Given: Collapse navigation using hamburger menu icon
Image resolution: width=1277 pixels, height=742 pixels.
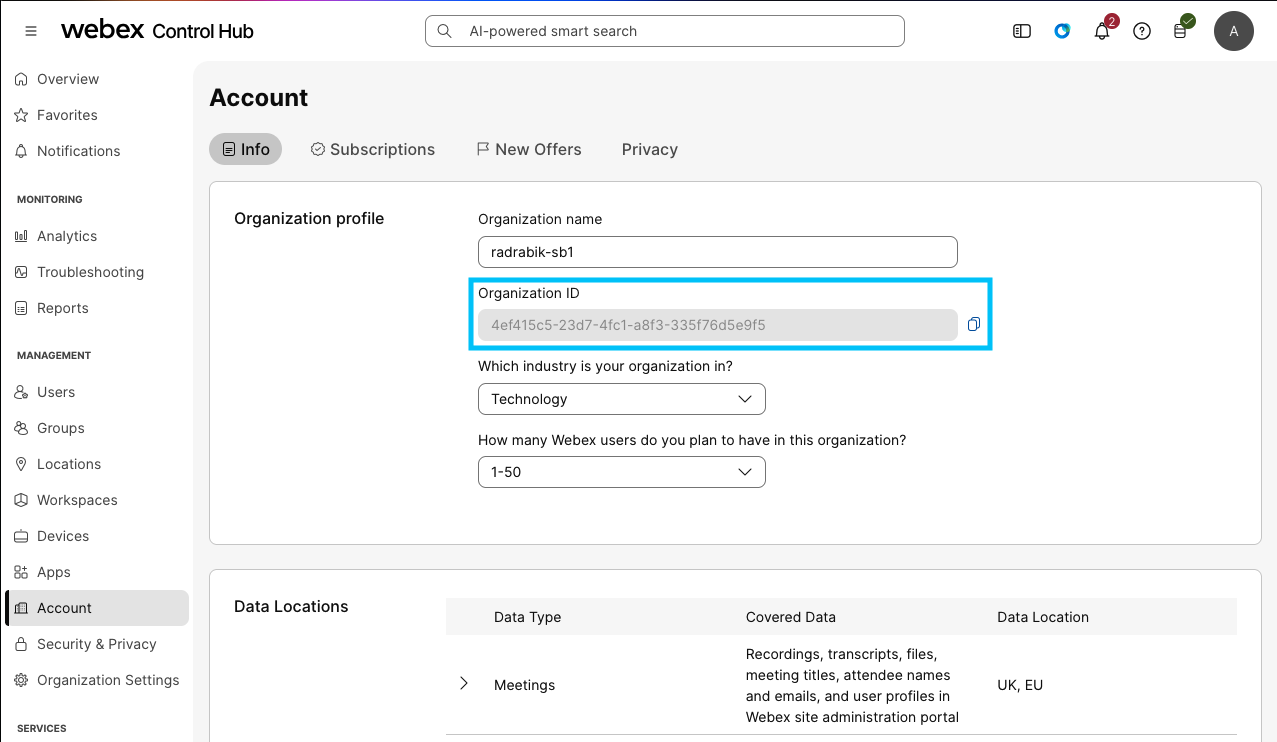Looking at the screenshot, I should [x=31, y=31].
